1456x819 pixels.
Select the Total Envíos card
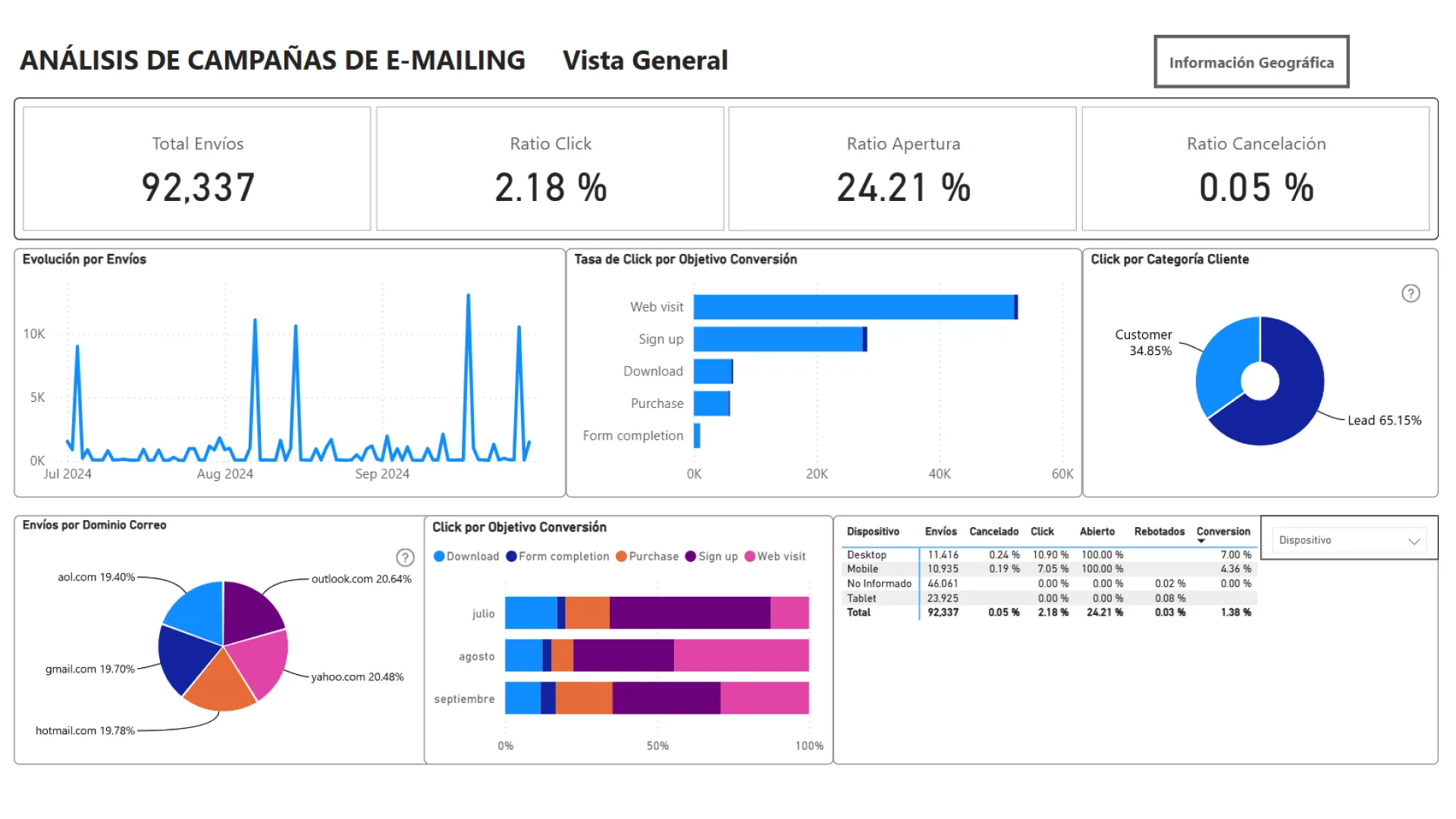click(x=197, y=168)
